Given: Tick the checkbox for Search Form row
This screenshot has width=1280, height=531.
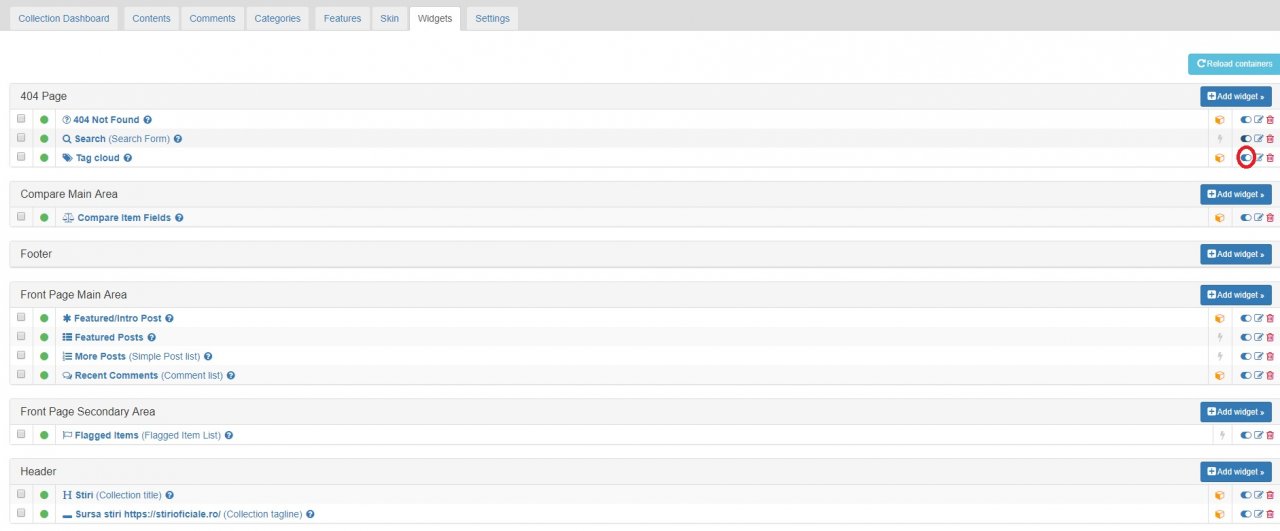Looking at the screenshot, I should click(21, 138).
